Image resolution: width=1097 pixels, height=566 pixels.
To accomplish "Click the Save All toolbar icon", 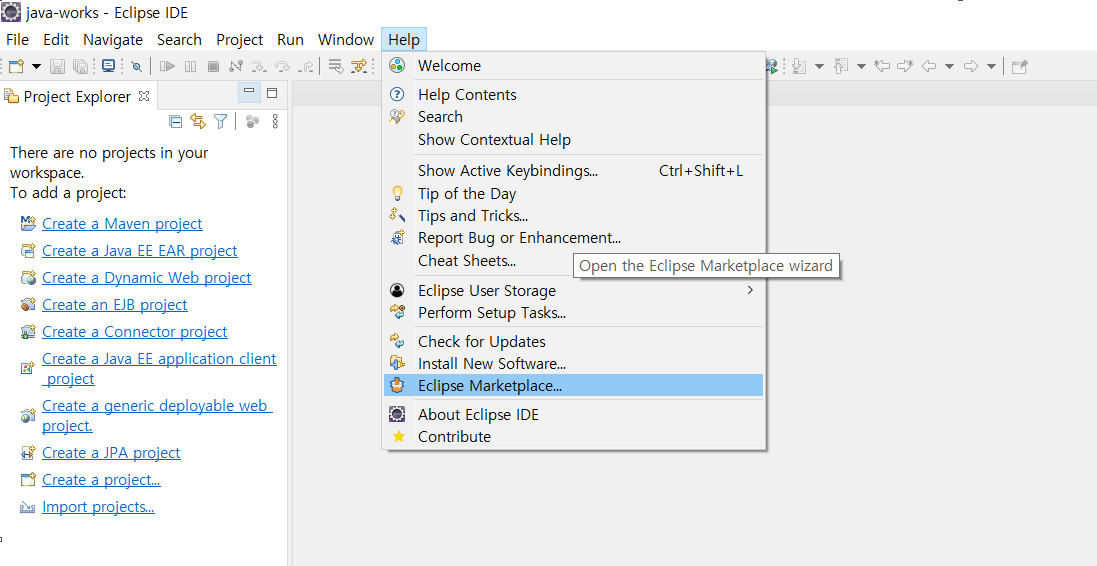I will 80,66.
